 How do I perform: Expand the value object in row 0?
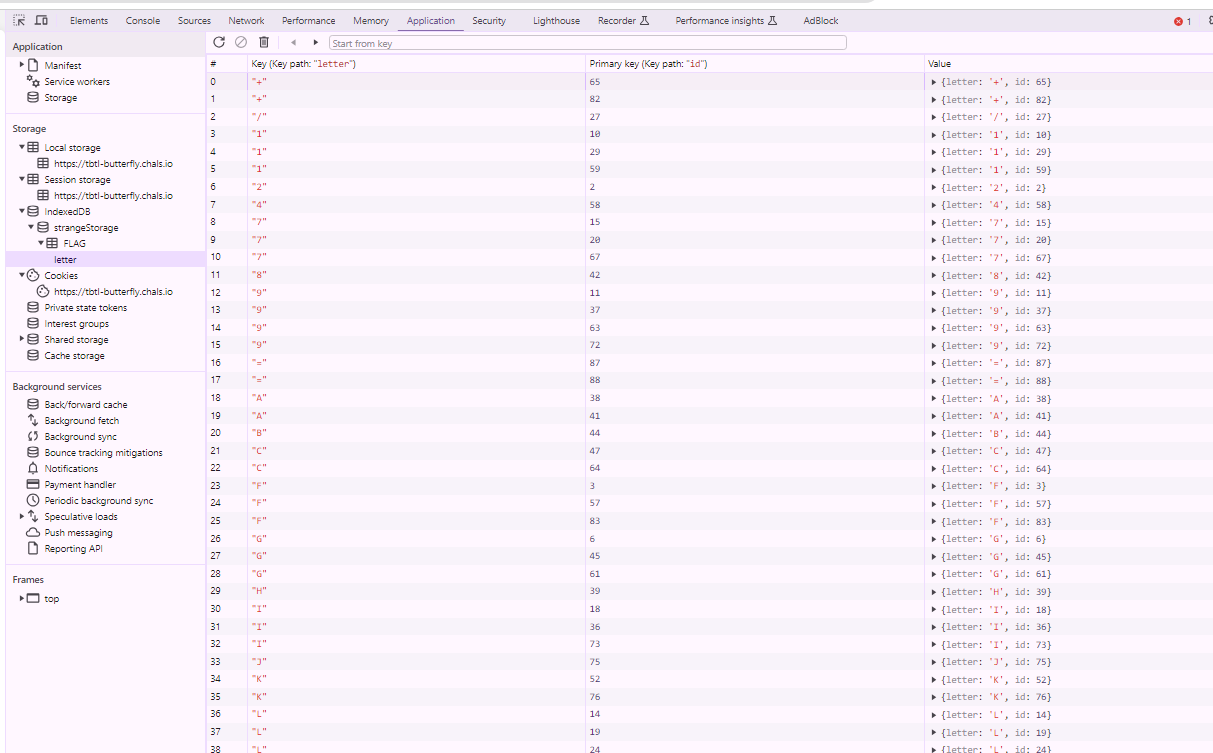click(934, 82)
